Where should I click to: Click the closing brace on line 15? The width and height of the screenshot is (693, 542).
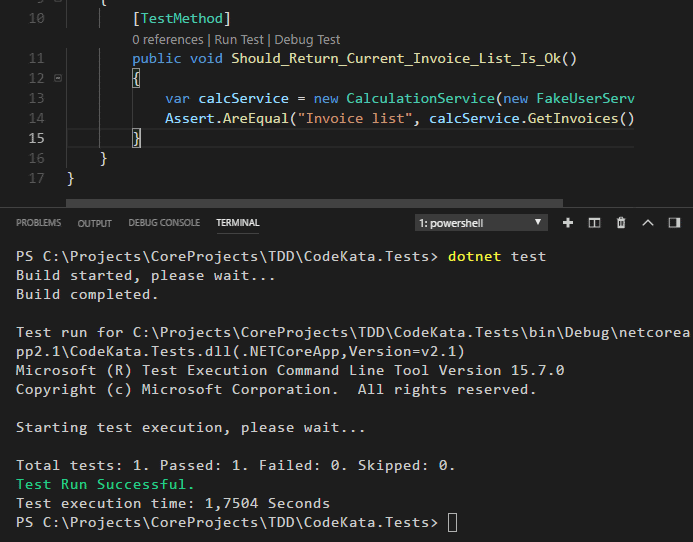pos(137,138)
